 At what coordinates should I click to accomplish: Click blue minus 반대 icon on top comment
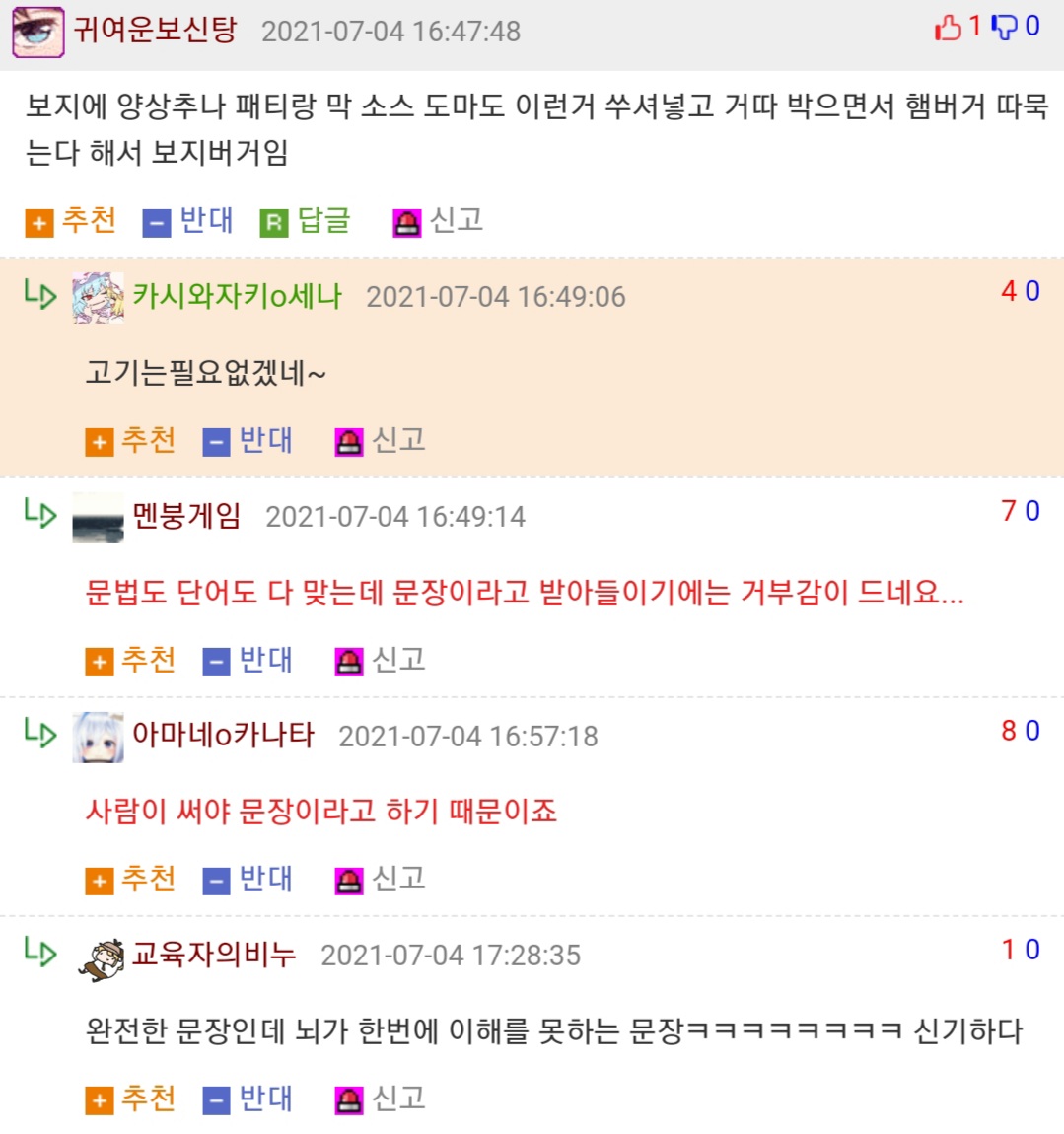point(156,223)
